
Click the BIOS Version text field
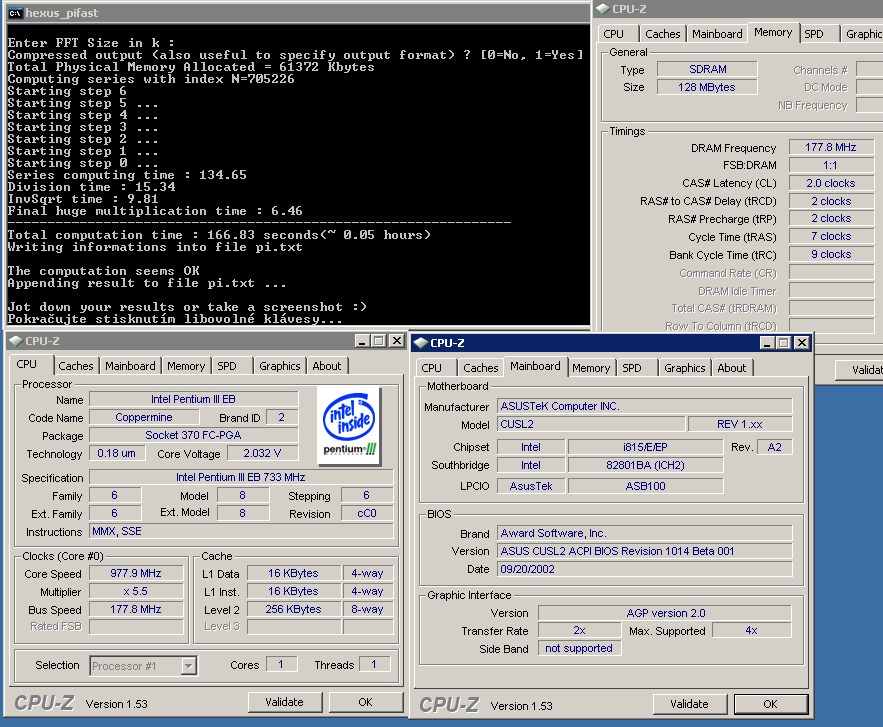(x=644, y=551)
